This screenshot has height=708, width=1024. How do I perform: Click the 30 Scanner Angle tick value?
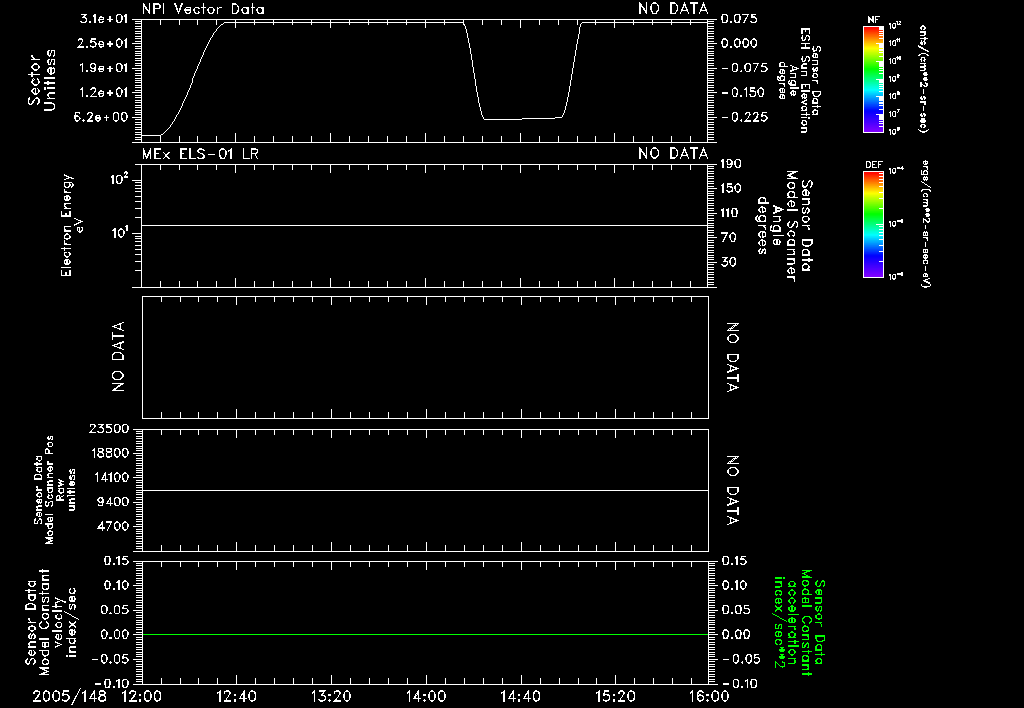(x=728, y=262)
